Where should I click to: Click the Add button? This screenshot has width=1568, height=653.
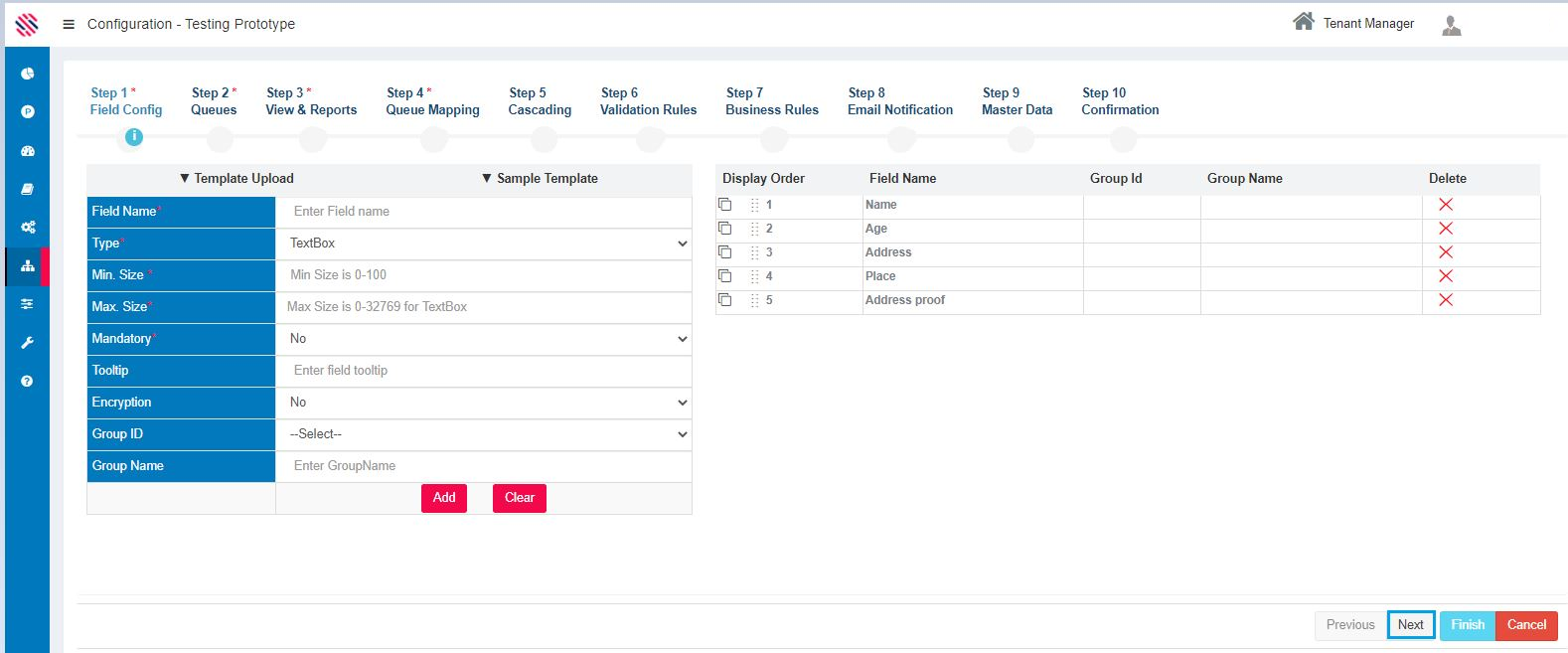point(443,498)
